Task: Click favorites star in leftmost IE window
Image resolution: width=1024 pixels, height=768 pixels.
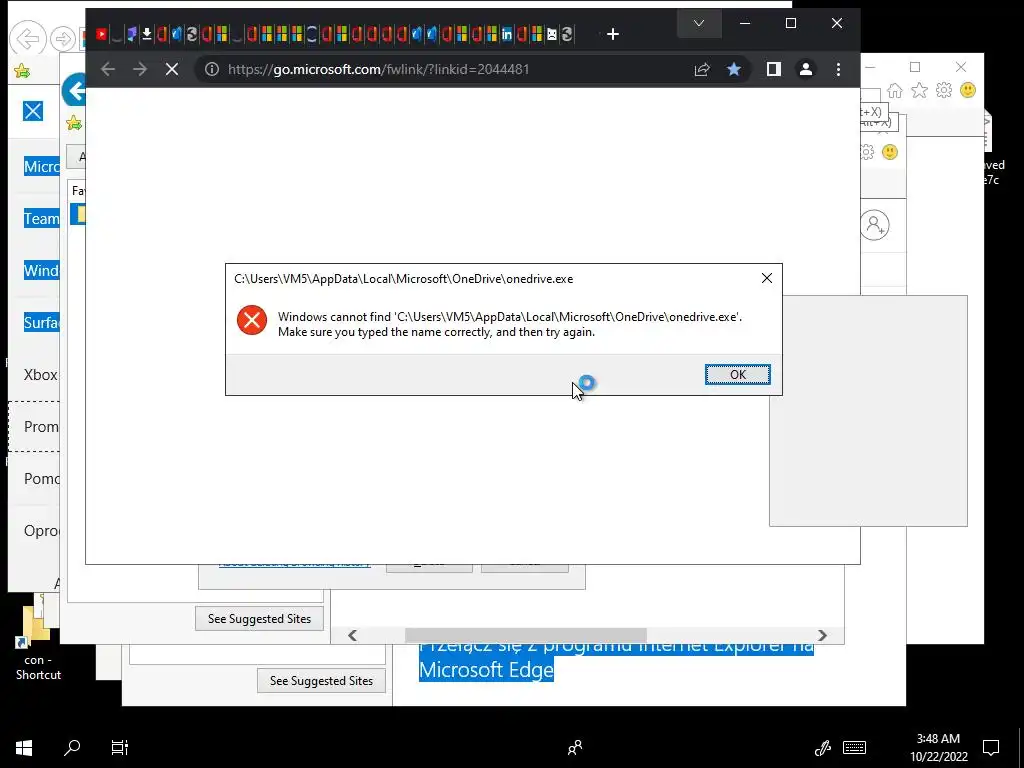Action: click(22, 71)
